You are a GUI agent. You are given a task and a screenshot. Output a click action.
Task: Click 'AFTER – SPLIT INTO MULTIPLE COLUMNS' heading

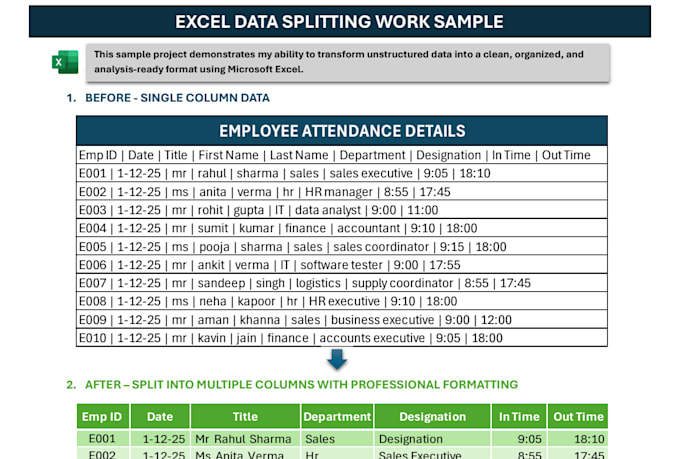pyautogui.click(x=301, y=384)
